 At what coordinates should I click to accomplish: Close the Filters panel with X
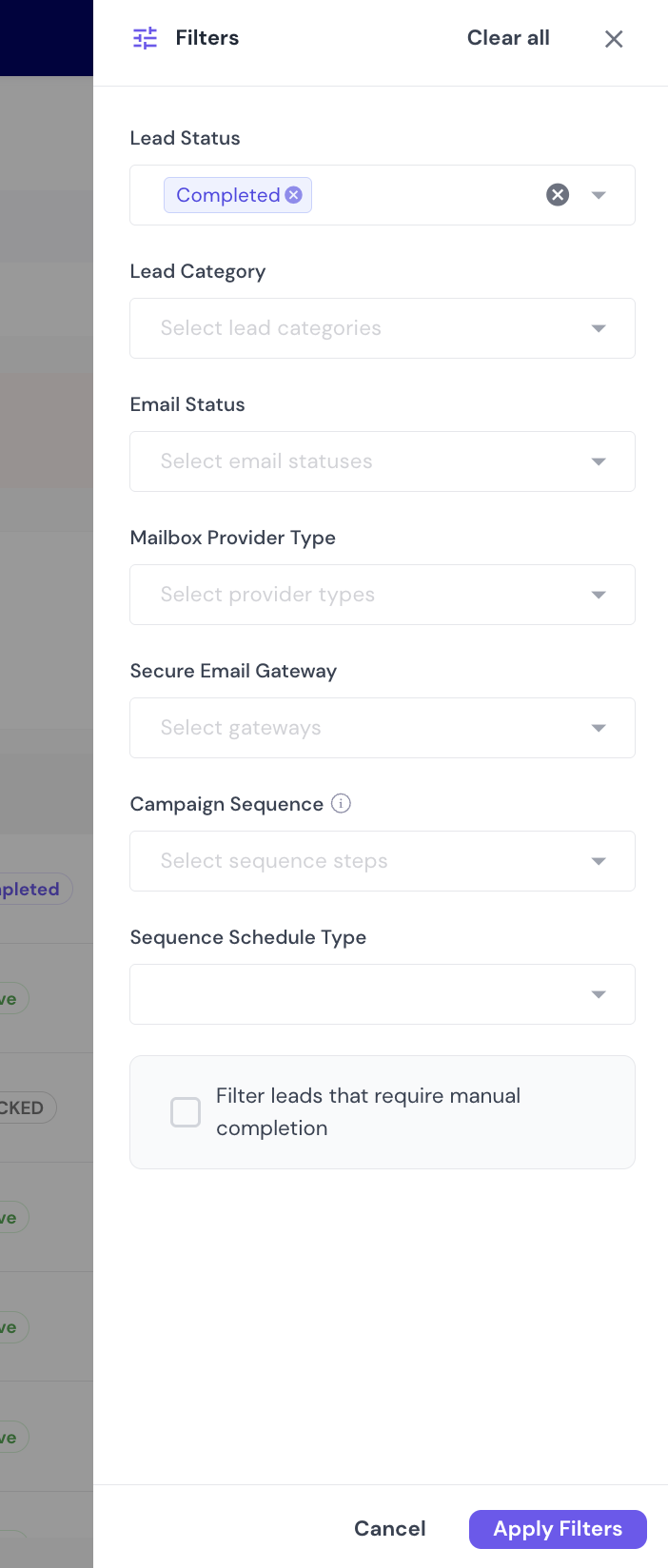614,39
